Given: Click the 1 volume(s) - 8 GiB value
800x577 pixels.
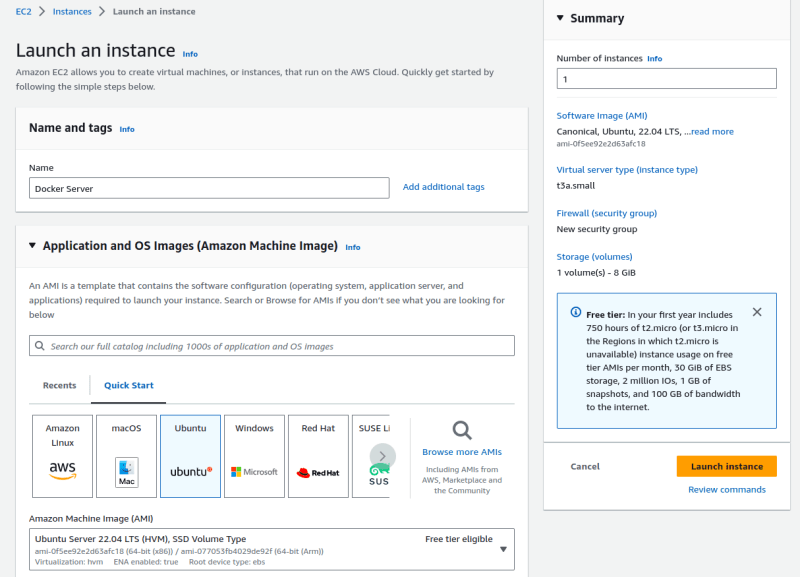Looking at the screenshot, I should click(596, 272).
